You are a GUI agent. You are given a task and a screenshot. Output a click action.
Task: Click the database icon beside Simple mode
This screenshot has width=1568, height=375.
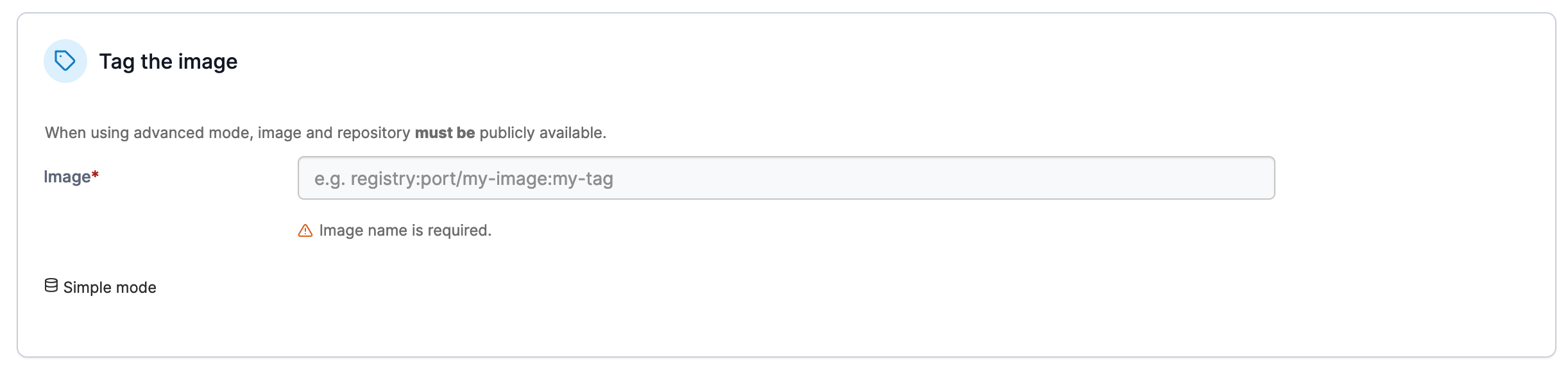51,286
